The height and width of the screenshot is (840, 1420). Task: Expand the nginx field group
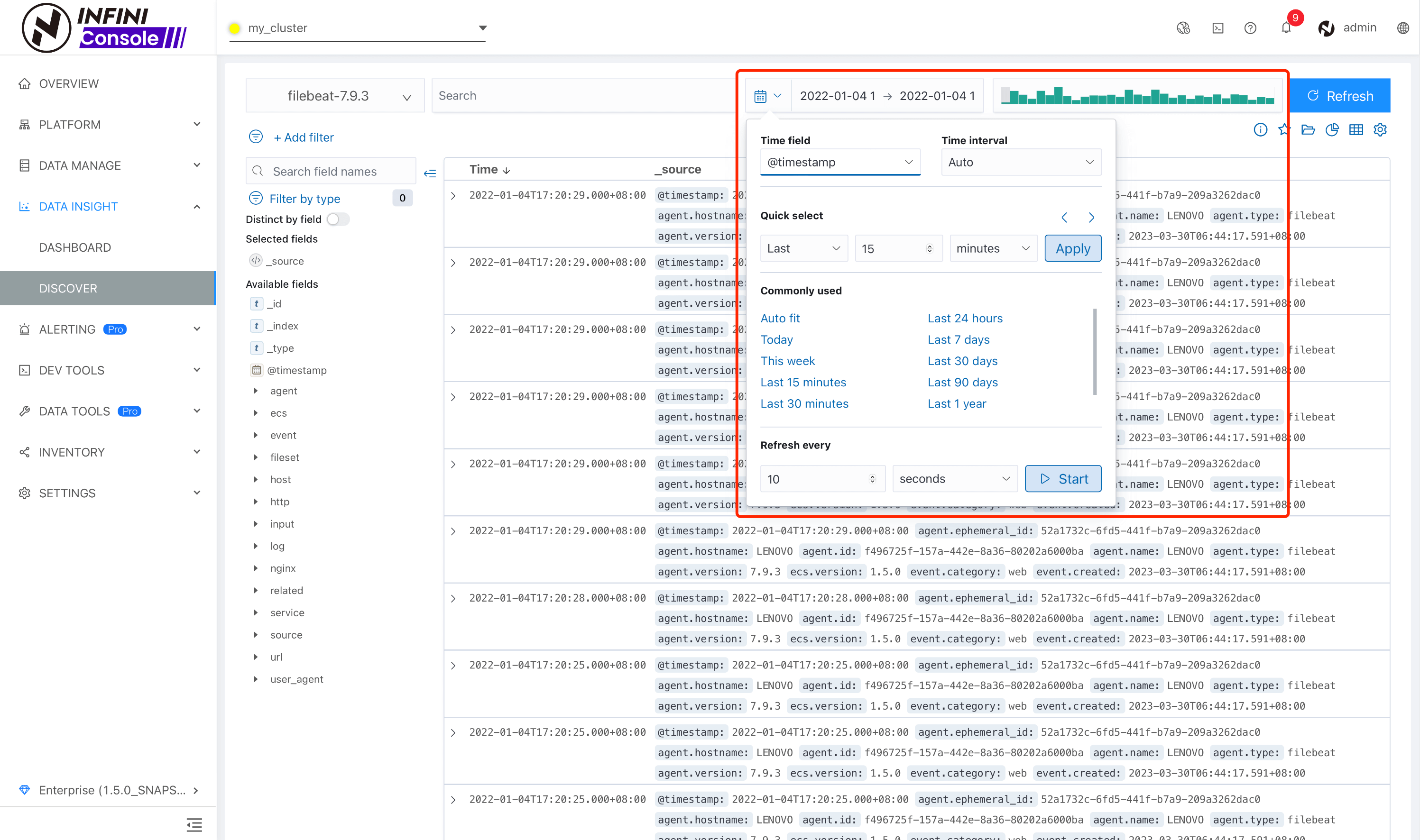click(256, 568)
